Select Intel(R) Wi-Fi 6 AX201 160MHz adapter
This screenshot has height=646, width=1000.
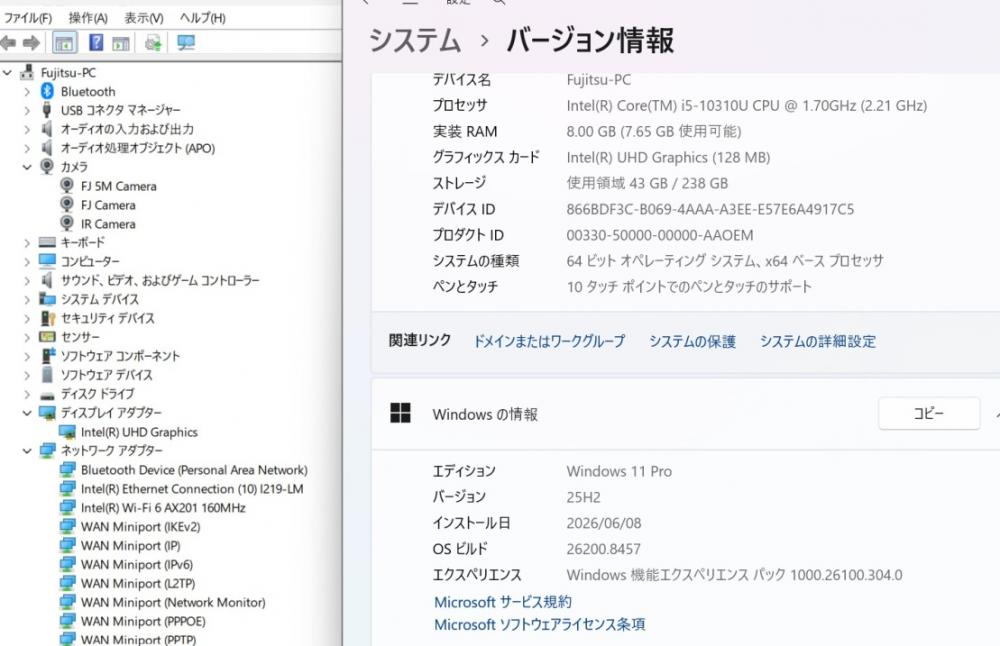point(163,508)
